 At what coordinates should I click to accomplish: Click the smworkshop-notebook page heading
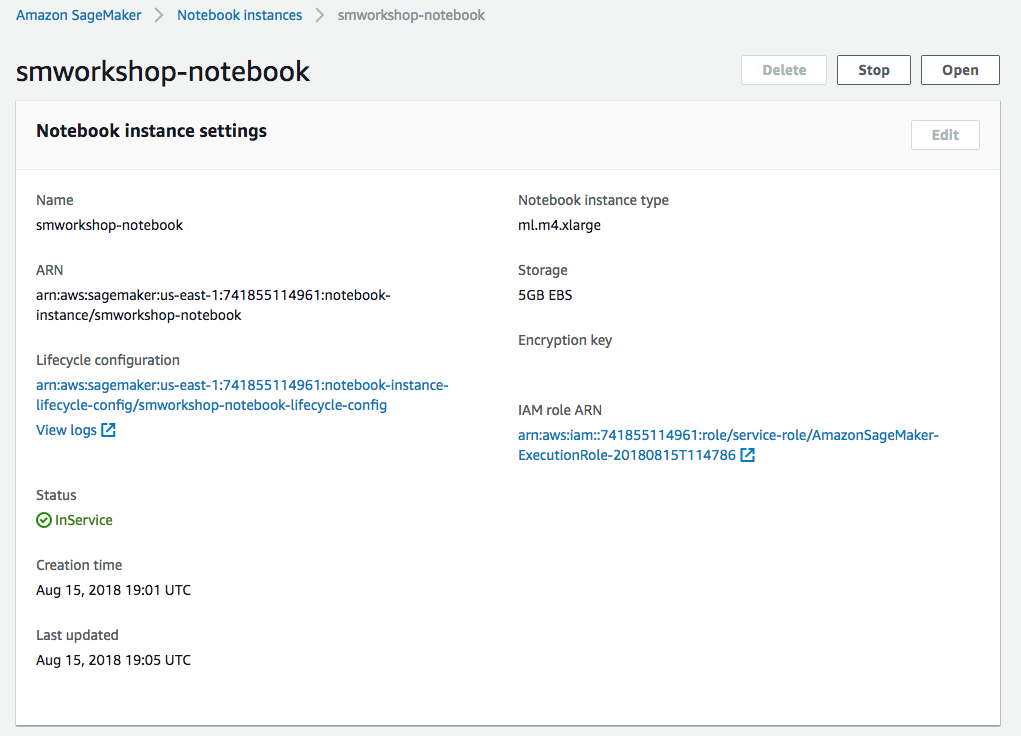(x=163, y=71)
